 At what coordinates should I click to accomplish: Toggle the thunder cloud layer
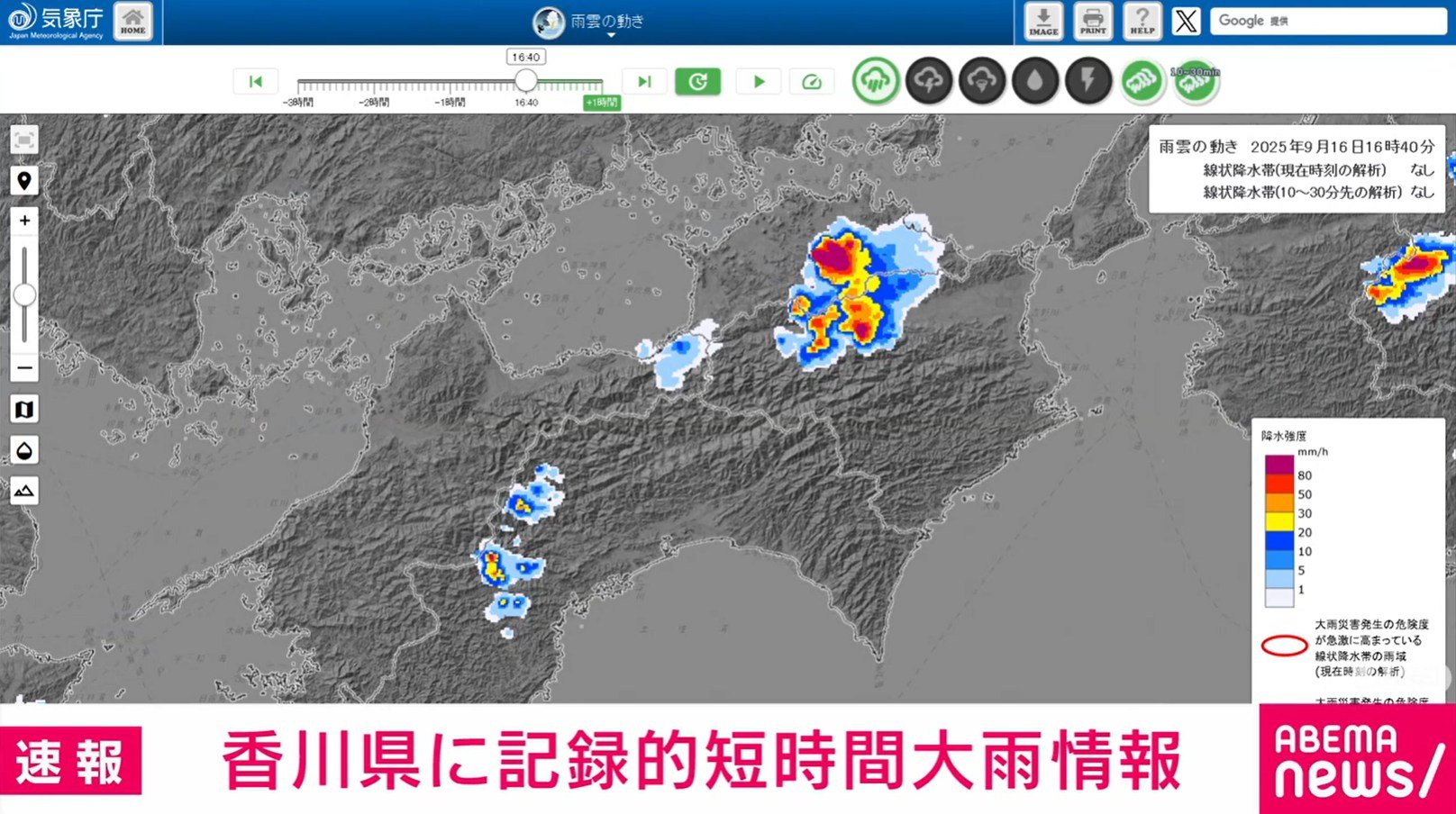[x=929, y=82]
